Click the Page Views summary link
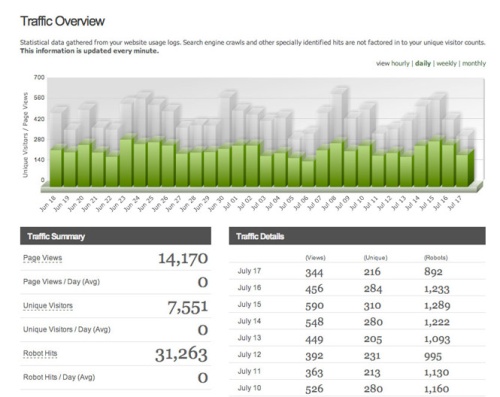Viewport: 500px width, 397px height. coord(42,258)
